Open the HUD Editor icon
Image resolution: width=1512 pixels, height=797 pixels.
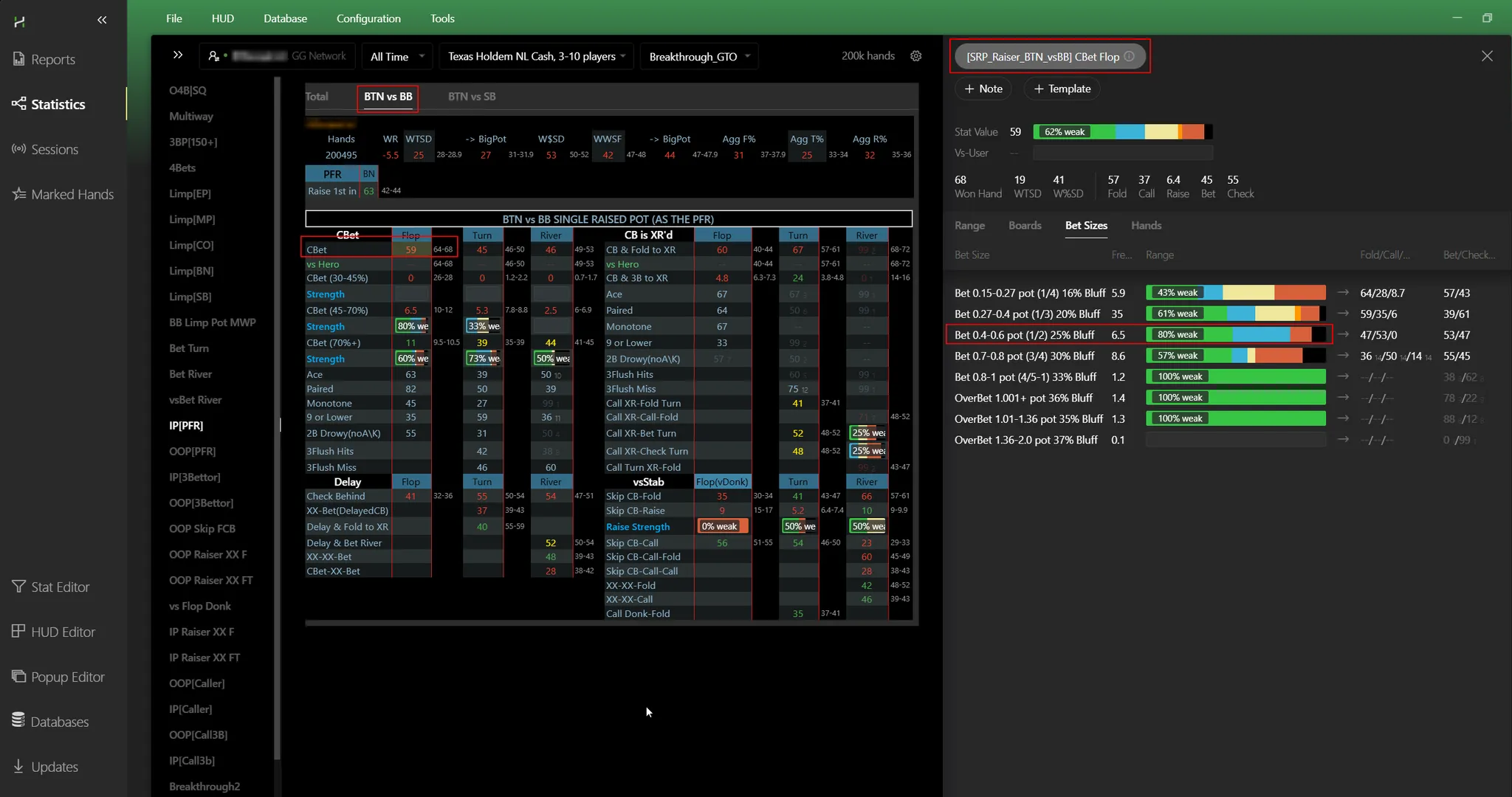(x=19, y=632)
